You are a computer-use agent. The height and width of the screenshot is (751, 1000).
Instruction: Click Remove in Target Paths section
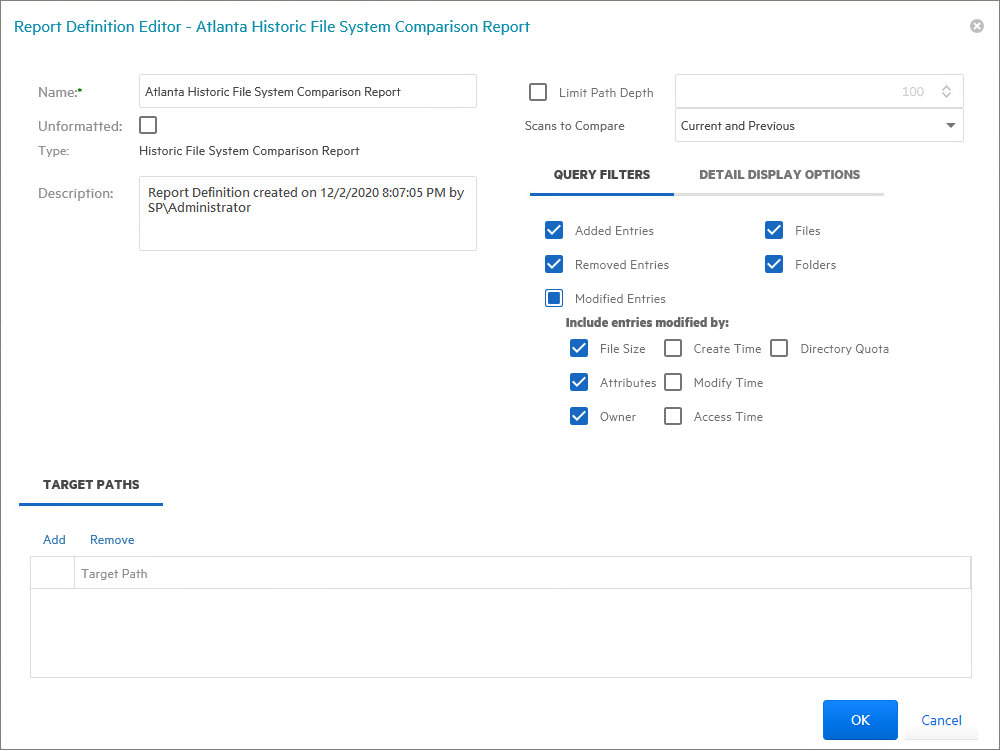112,540
